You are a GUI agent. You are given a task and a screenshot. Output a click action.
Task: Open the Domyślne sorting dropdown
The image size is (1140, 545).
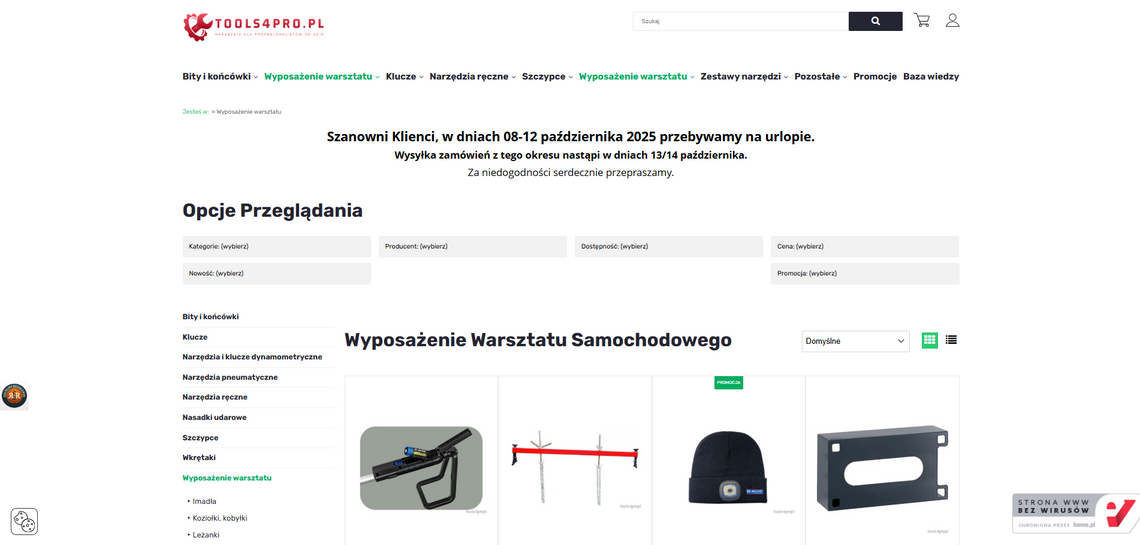[856, 341]
